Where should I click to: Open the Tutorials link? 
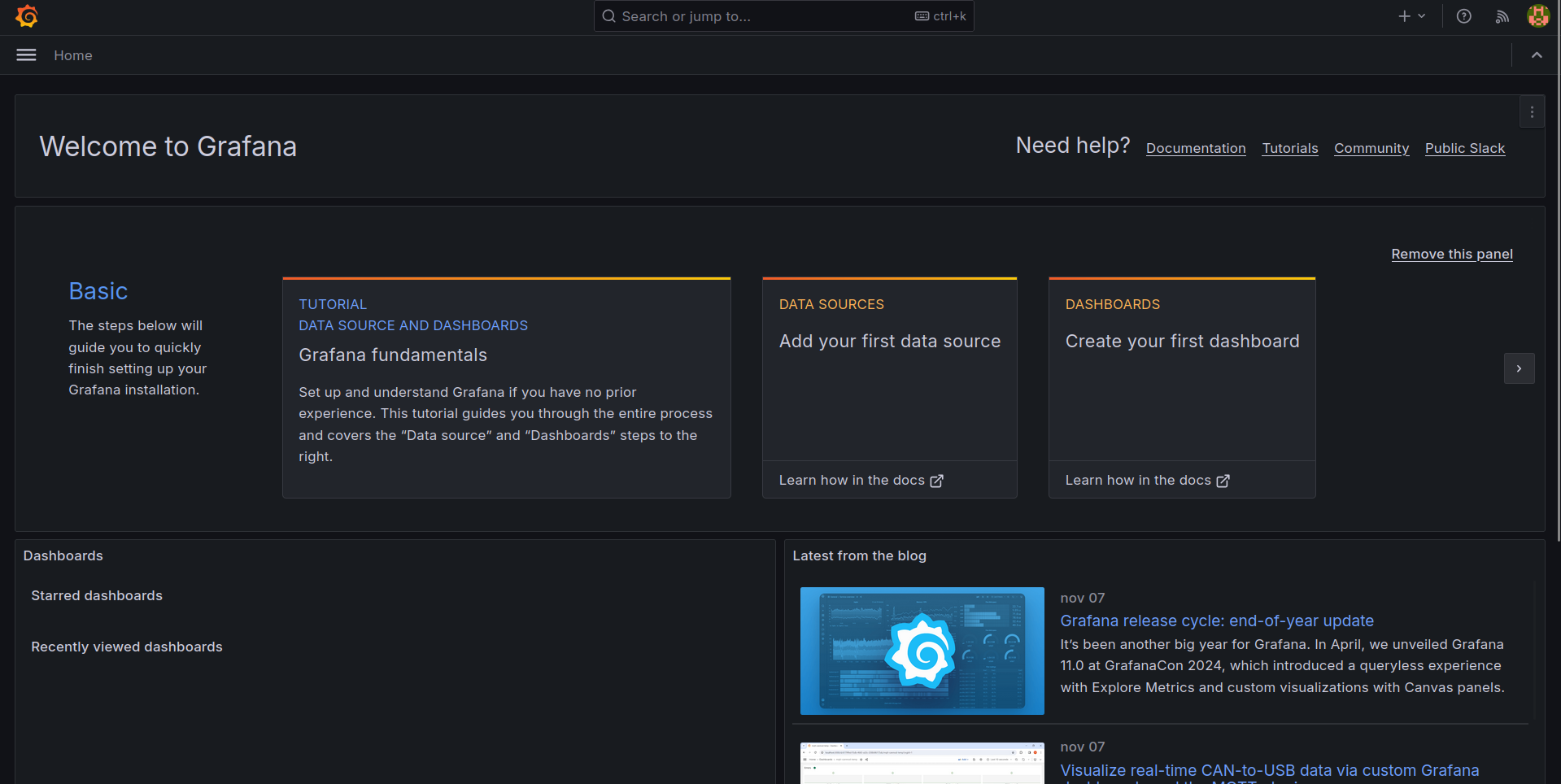[1289, 148]
